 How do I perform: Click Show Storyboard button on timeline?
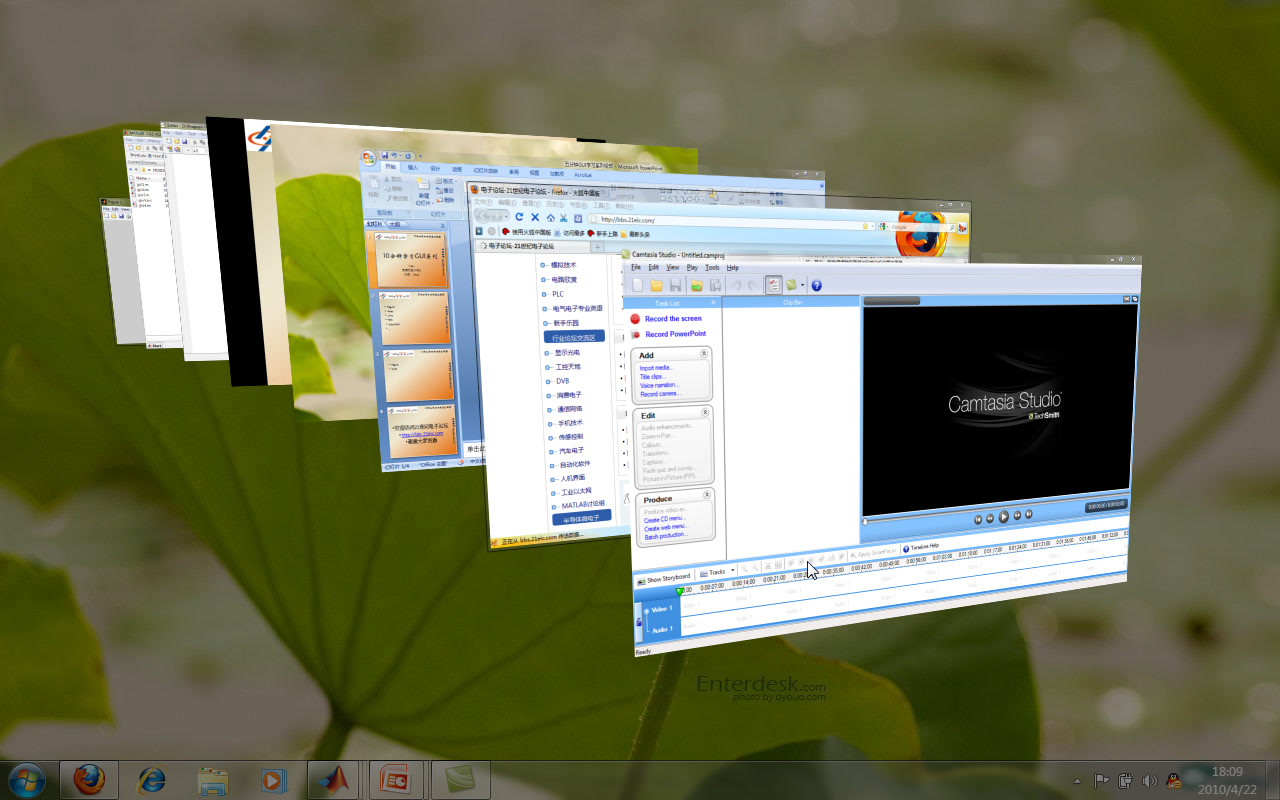click(x=663, y=578)
